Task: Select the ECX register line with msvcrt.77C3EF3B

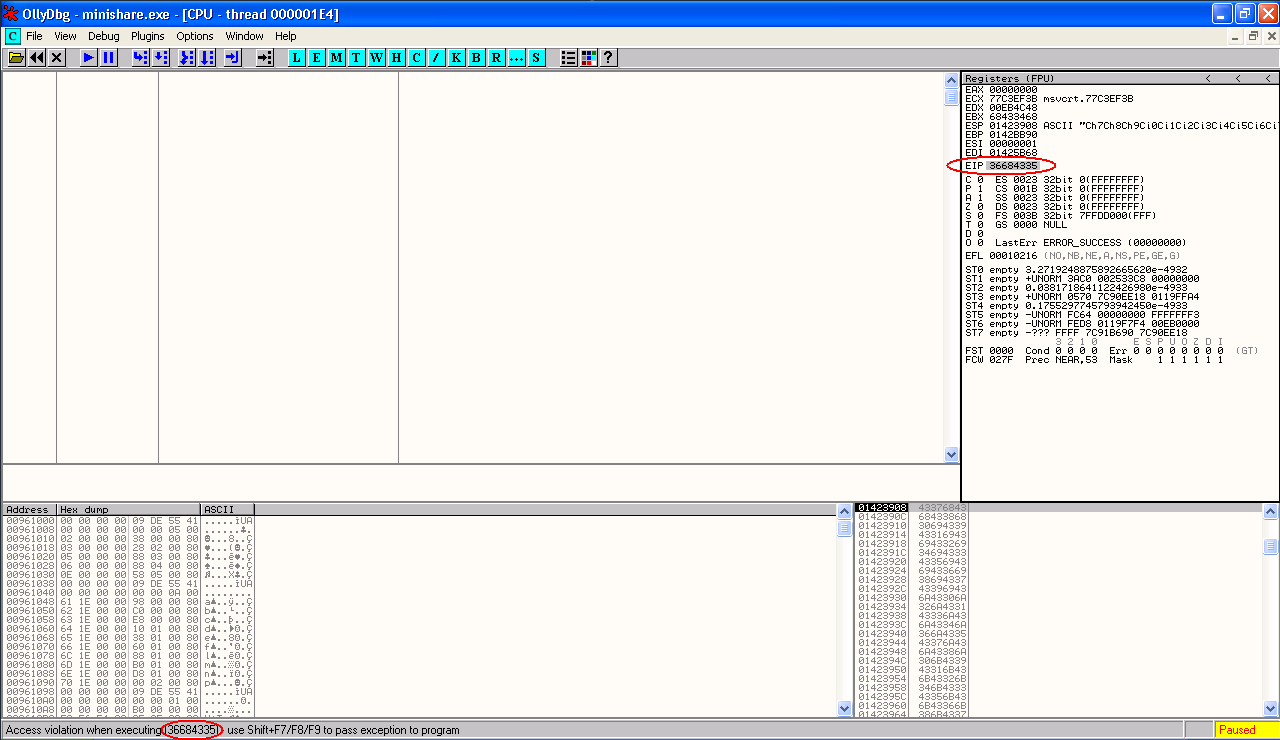Action: coord(1050,99)
